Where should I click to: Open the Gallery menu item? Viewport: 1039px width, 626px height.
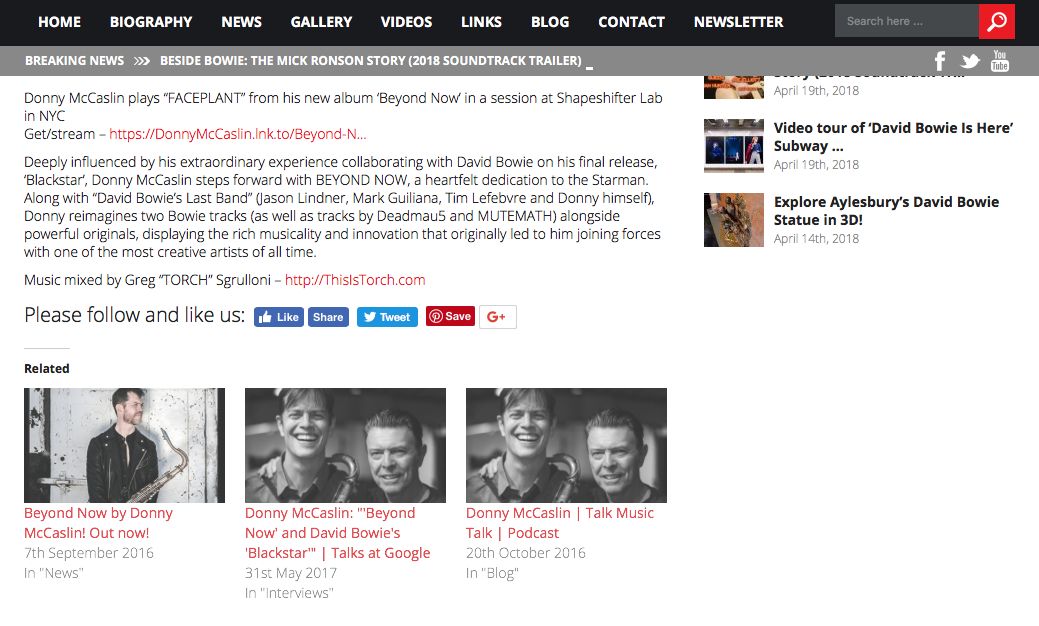pyautogui.click(x=321, y=22)
